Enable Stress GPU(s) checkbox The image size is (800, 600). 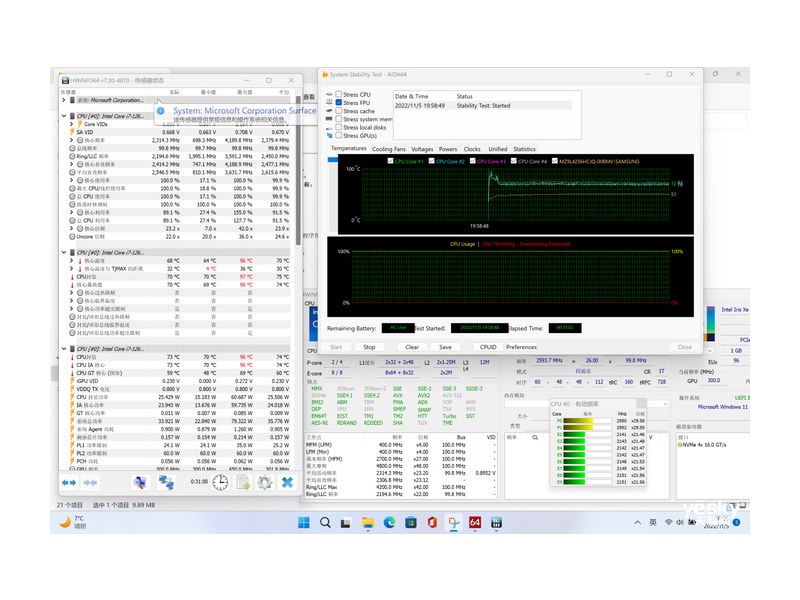click(x=339, y=135)
